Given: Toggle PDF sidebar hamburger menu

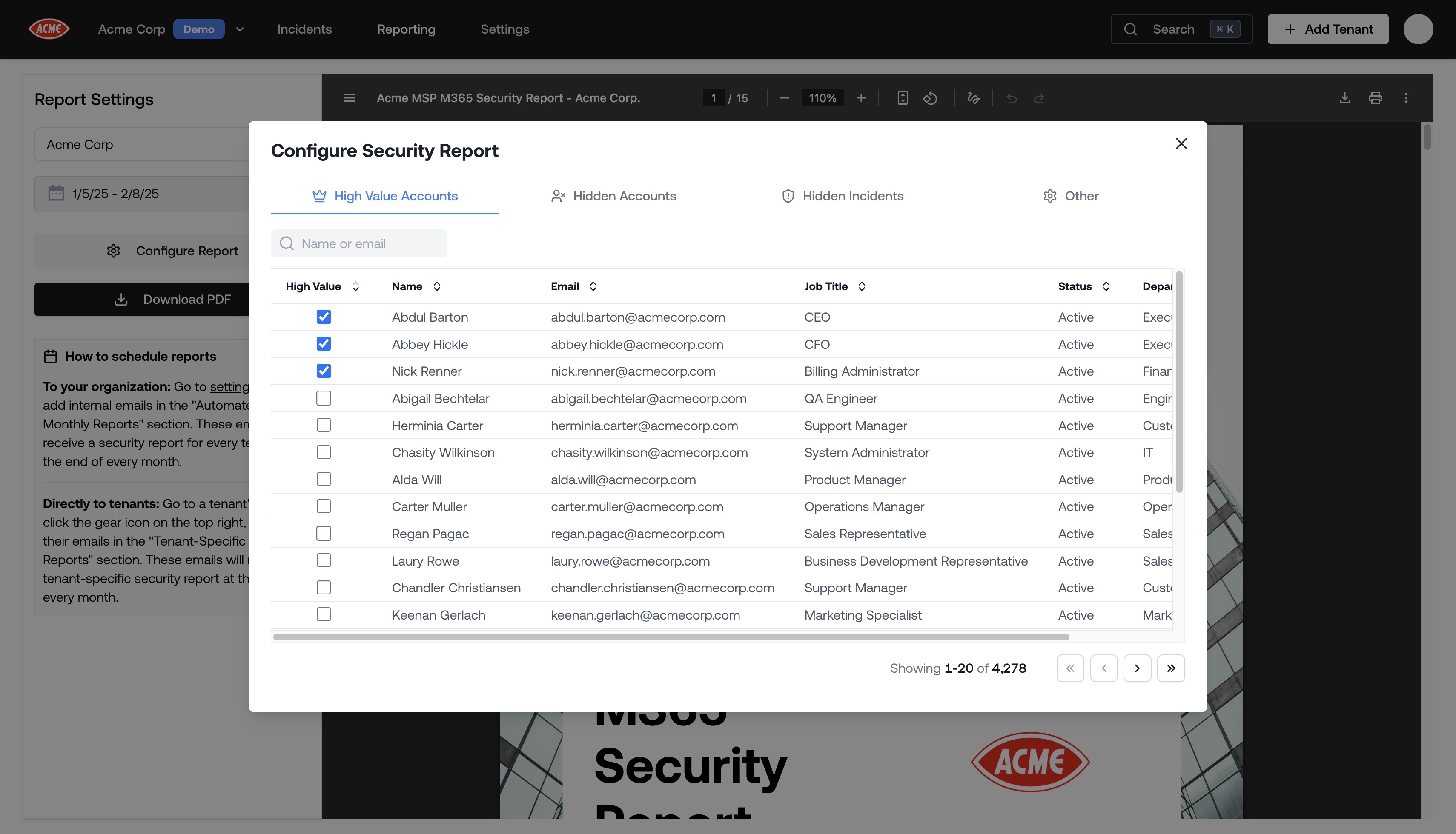Looking at the screenshot, I should pyautogui.click(x=349, y=98).
